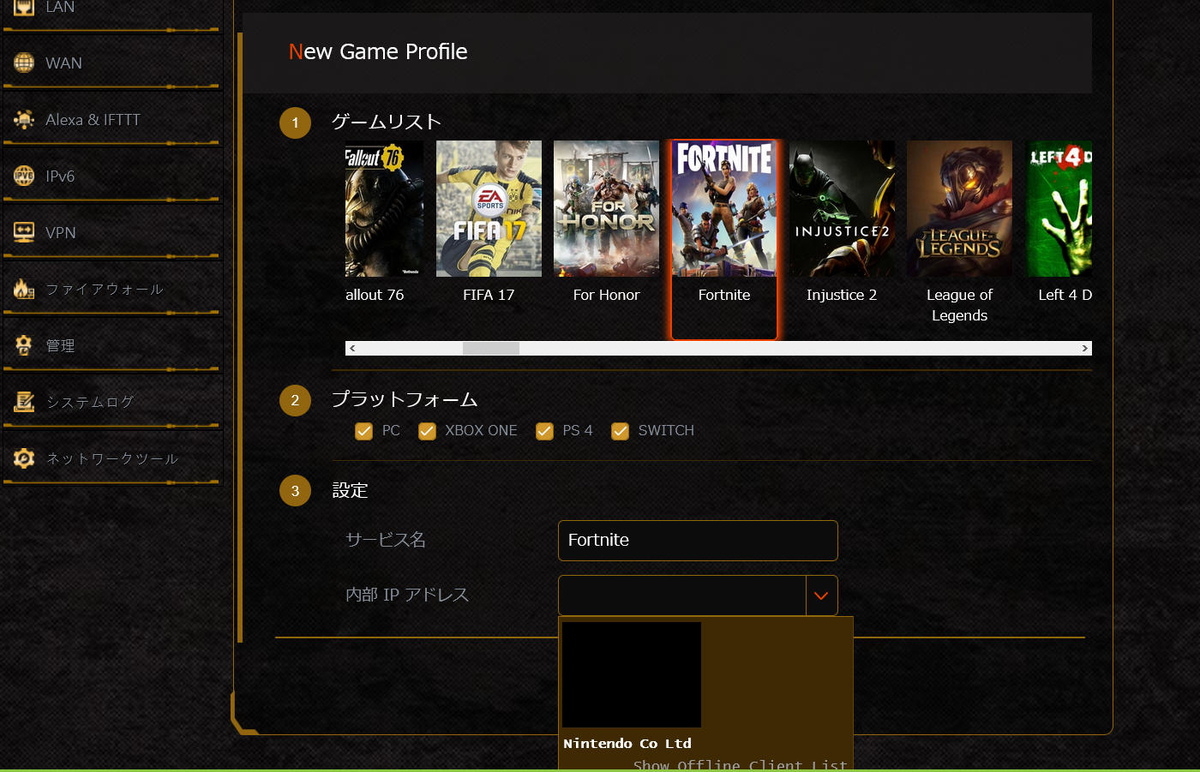This screenshot has height=772, width=1200.
Task: Click the Alexa & IFTTT icon
Action: point(24,120)
